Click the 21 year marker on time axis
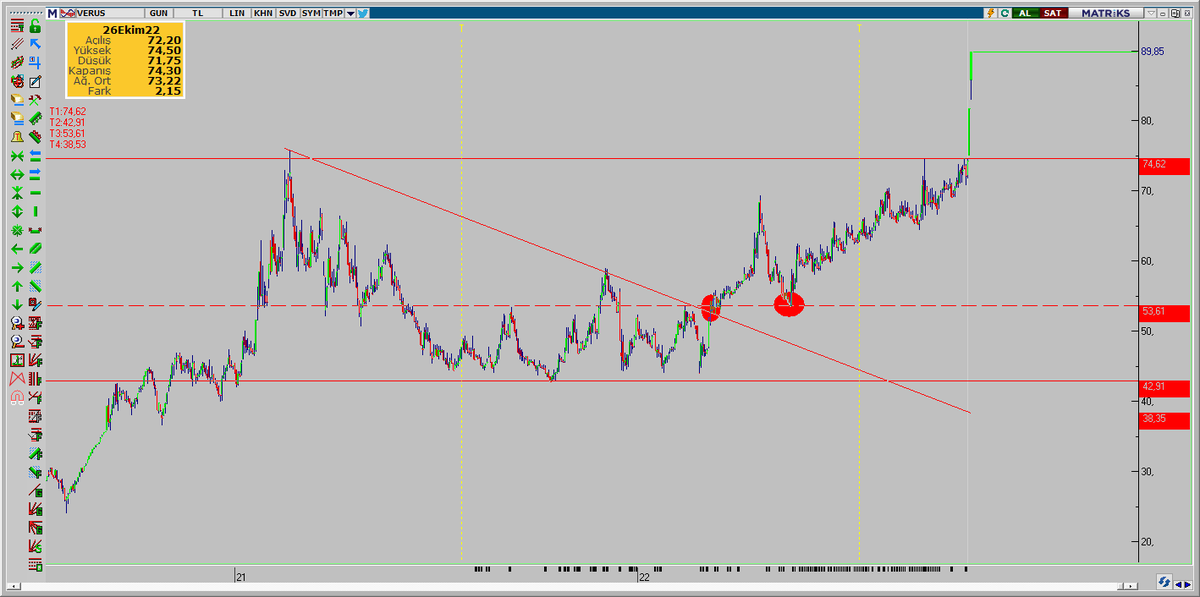This screenshot has width=1200, height=597. coord(240,578)
